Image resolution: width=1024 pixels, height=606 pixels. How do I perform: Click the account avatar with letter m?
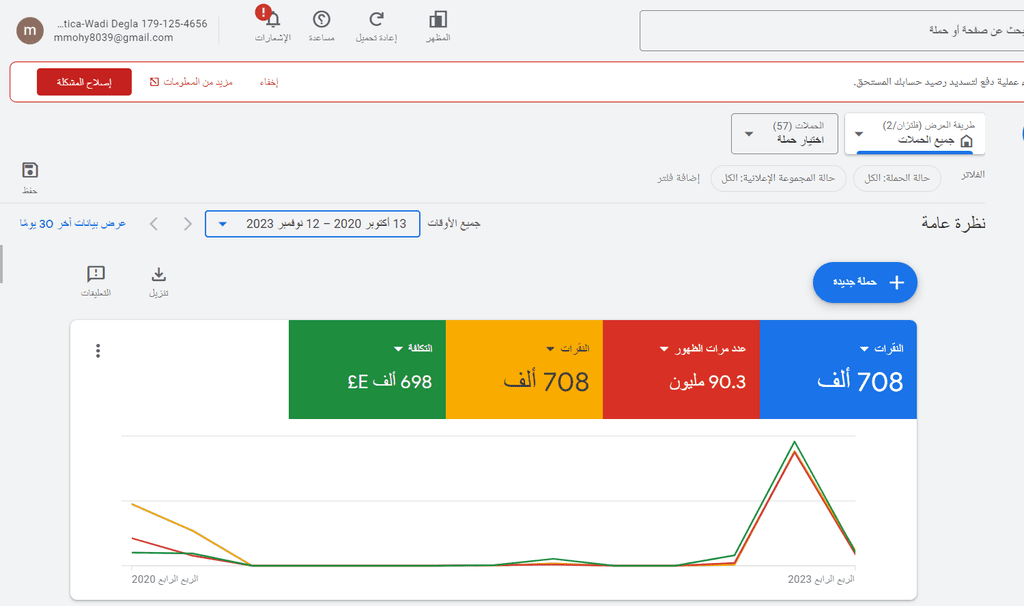30,31
